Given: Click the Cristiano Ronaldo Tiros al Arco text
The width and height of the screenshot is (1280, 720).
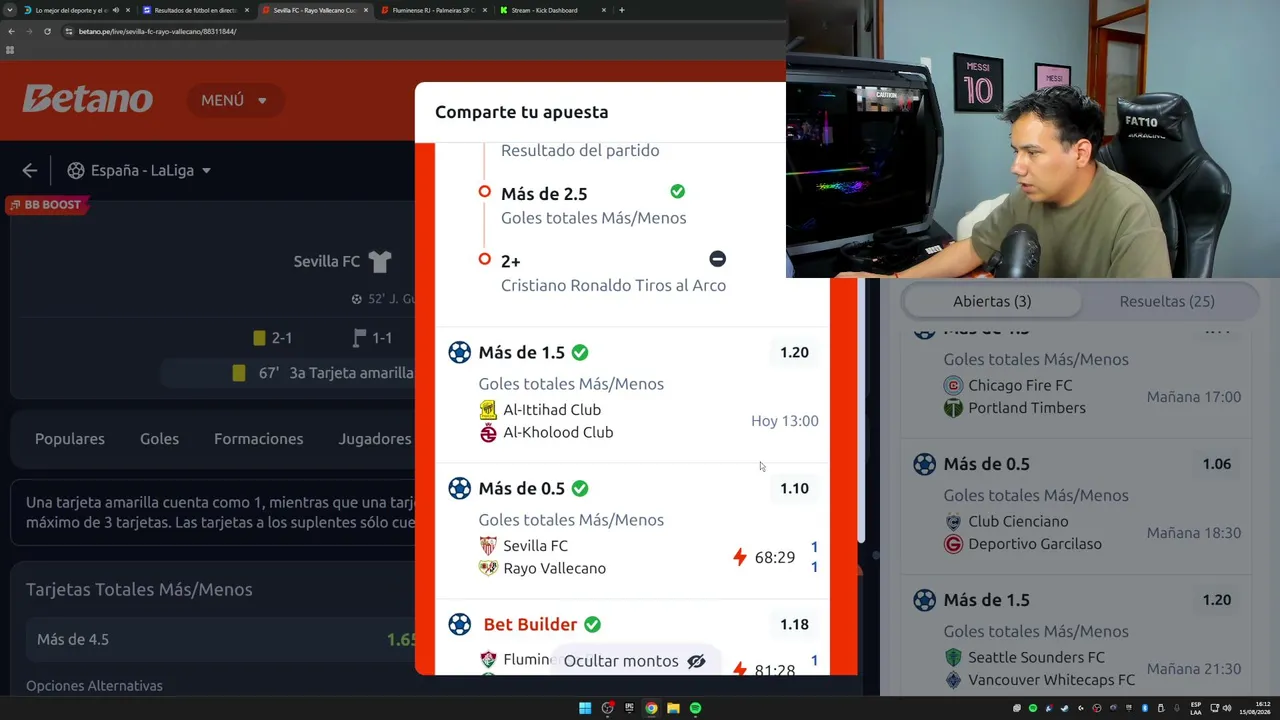Looking at the screenshot, I should pyautogui.click(x=613, y=286).
